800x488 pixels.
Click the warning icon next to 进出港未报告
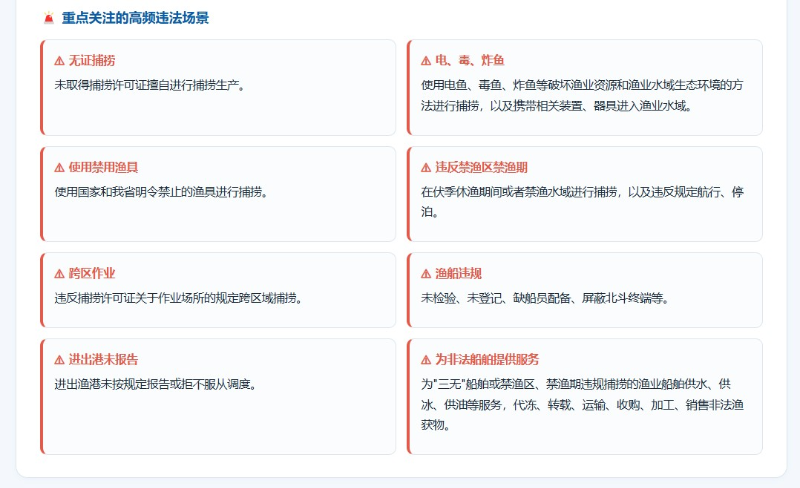[59, 360]
